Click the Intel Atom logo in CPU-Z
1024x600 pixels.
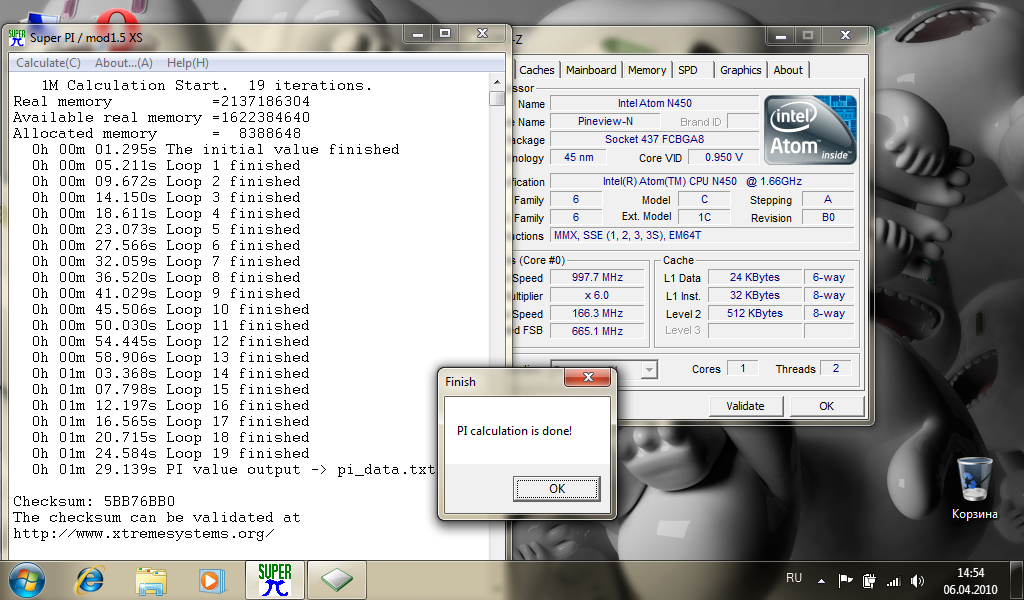(x=810, y=129)
